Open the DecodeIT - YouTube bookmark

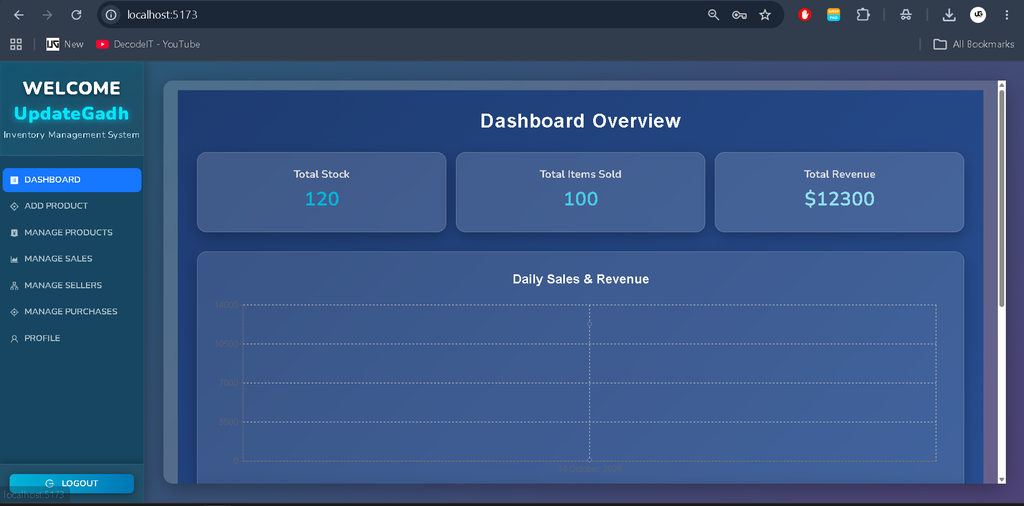tap(148, 44)
